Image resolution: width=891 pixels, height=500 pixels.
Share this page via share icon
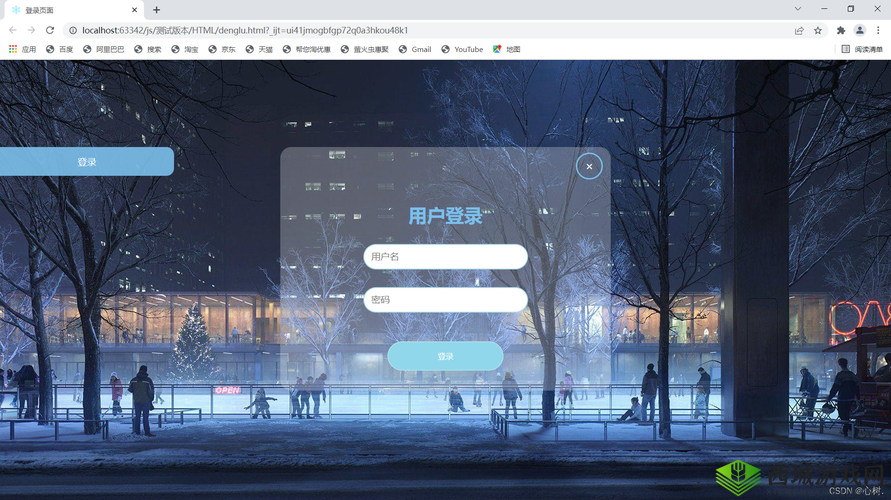point(799,31)
